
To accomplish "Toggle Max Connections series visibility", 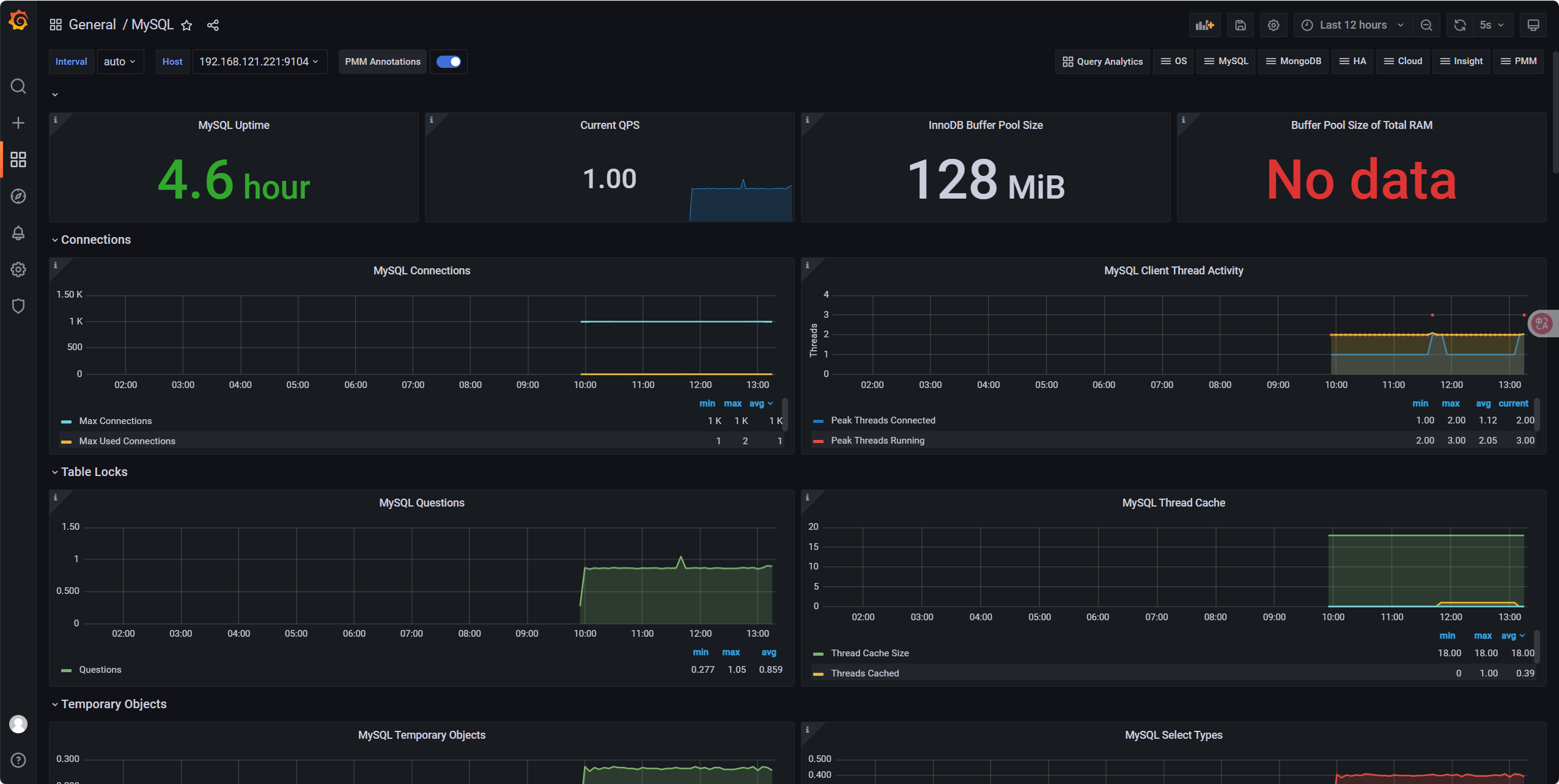I will (x=115, y=421).
